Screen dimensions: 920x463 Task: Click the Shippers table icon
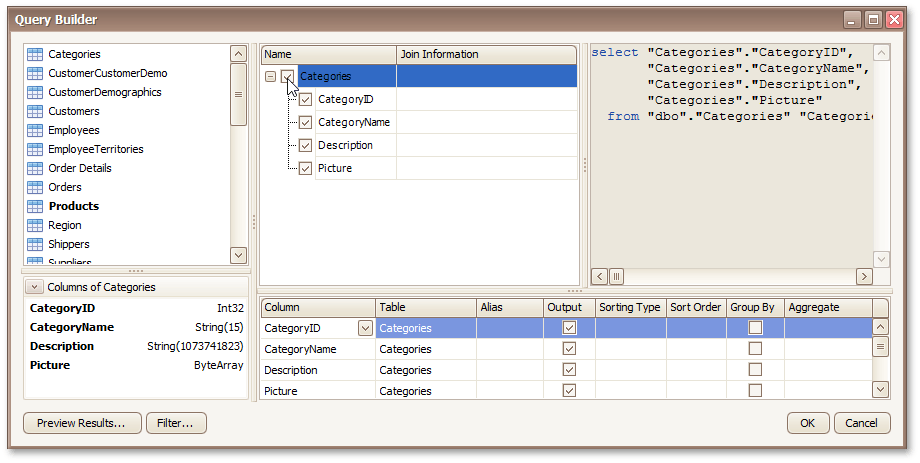[35, 244]
